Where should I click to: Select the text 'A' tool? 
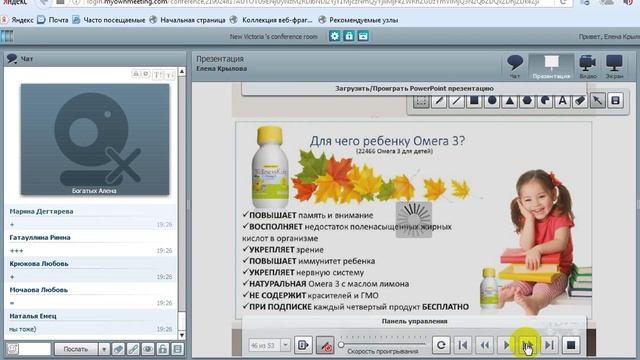point(562,100)
